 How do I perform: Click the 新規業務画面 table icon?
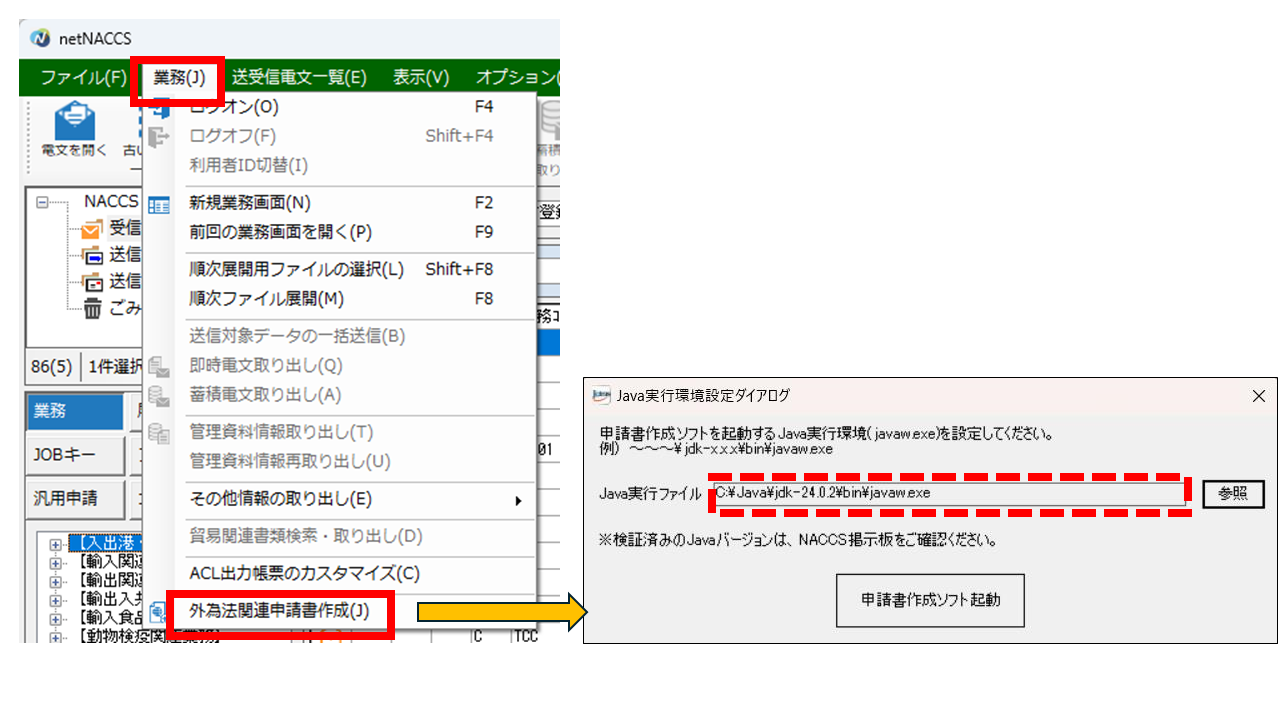point(160,205)
